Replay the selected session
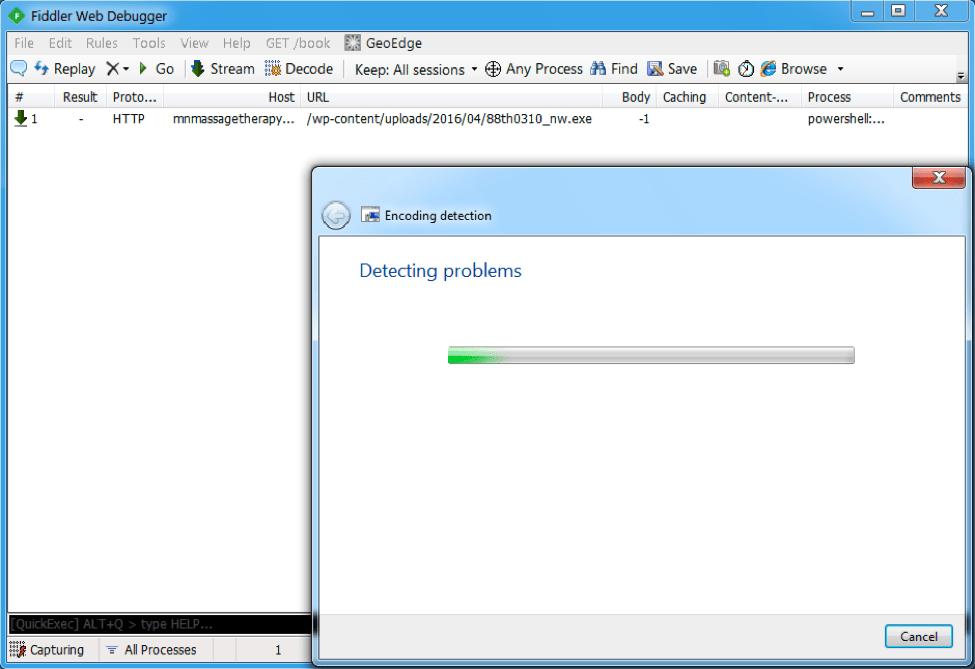This screenshot has height=669, width=975. (x=65, y=69)
